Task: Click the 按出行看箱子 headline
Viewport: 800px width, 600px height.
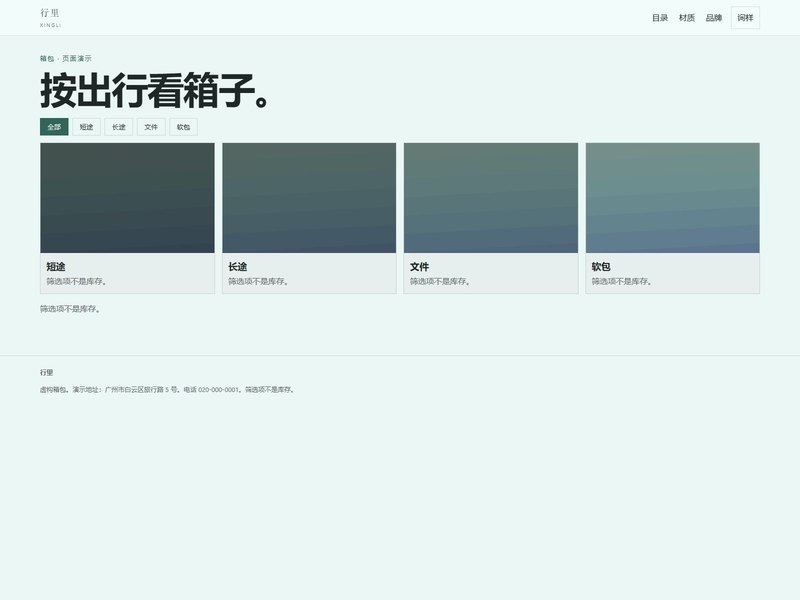Action: click(x=154, y=91)
